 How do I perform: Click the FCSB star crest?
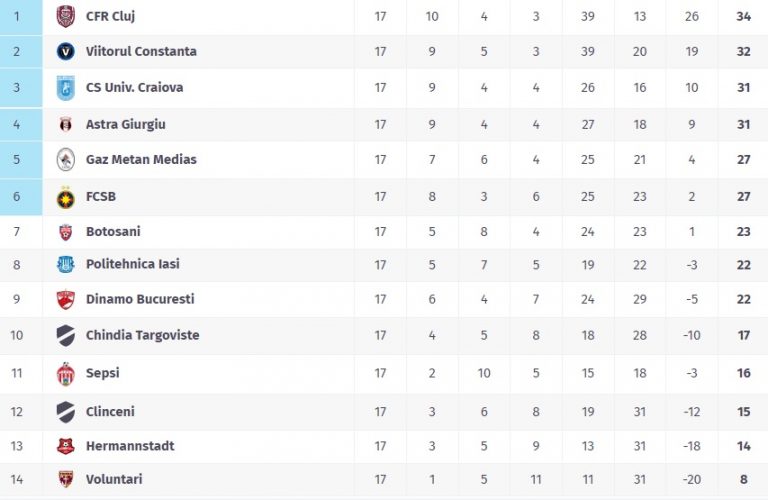(x=66, y=197)
